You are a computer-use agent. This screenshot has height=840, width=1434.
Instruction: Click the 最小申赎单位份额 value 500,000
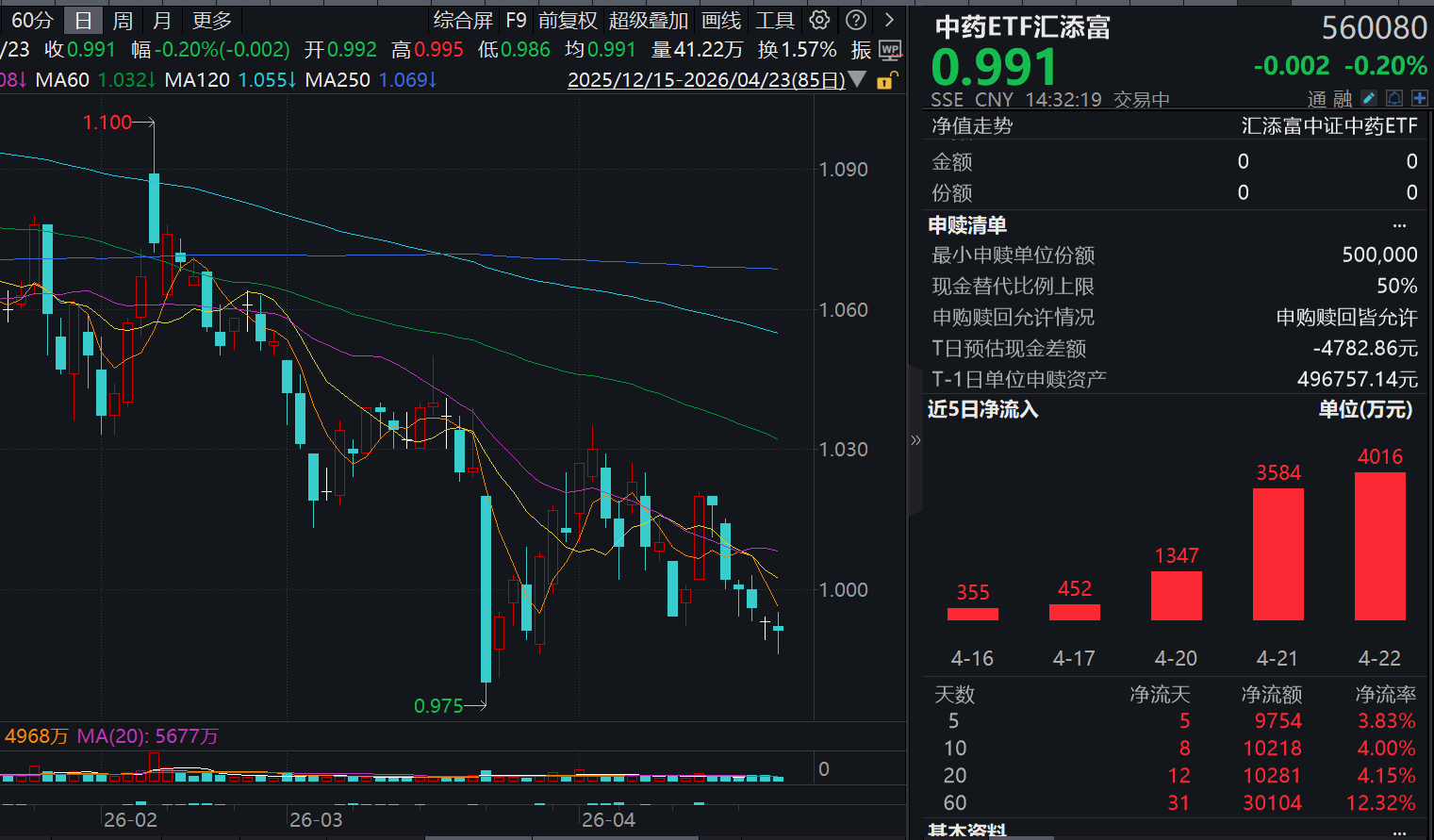[1379, 255]
